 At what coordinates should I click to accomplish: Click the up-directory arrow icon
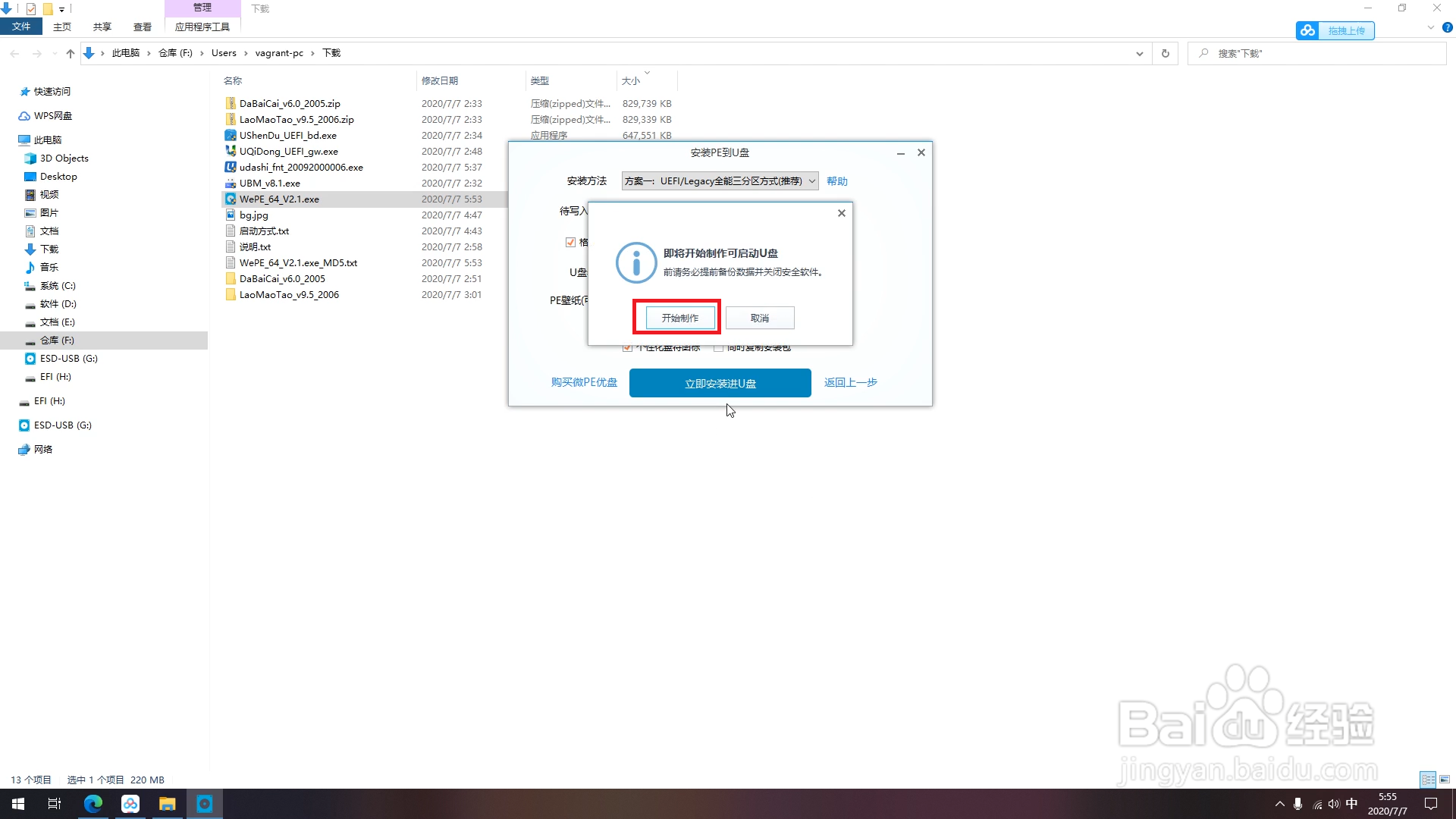pos(70,53)
